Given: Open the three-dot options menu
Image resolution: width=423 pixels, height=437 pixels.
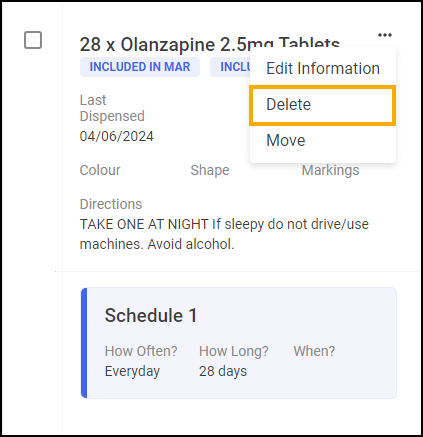Looking at the screenshot, I should tap(385, 35).
